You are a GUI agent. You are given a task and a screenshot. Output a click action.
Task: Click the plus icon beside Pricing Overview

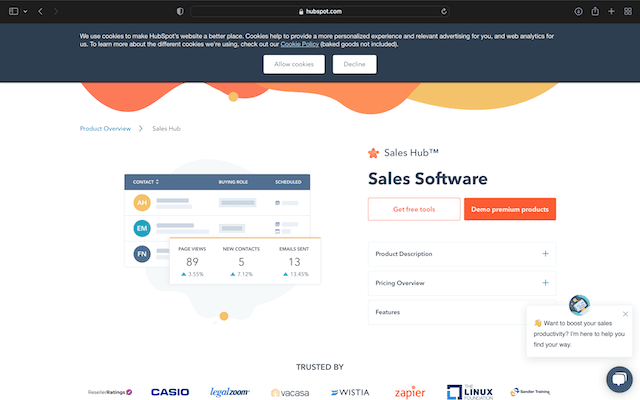[545, 283]
